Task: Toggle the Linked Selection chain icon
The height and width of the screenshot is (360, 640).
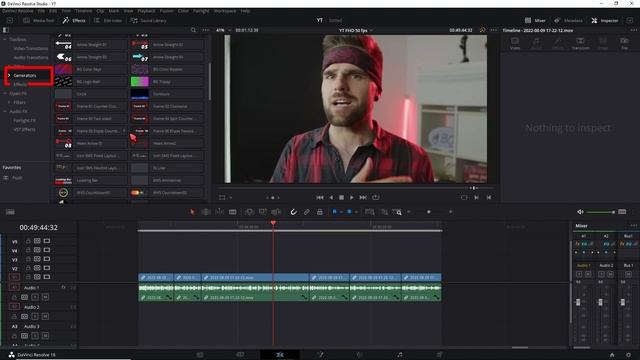Action: 307,212
